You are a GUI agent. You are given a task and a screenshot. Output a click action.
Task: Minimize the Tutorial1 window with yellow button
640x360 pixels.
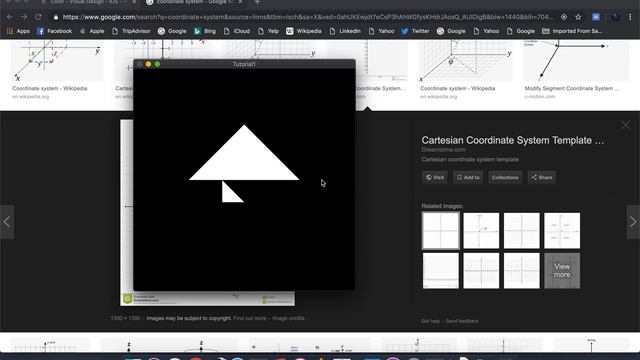[149, 64]
